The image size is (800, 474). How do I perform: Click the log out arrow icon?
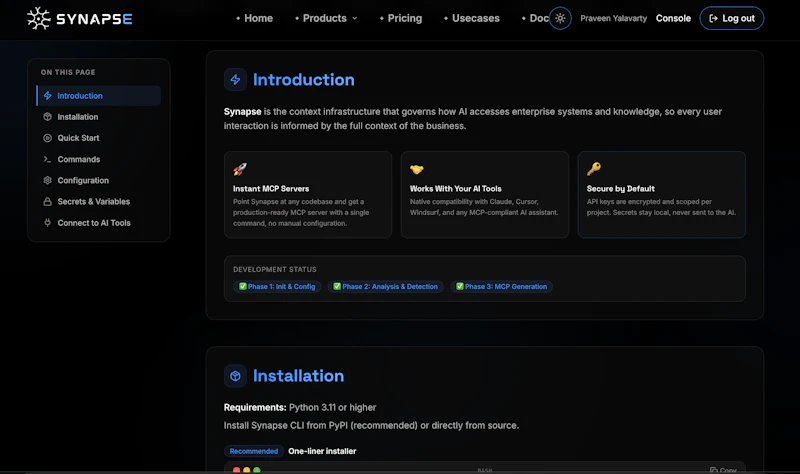pos(713,18)
